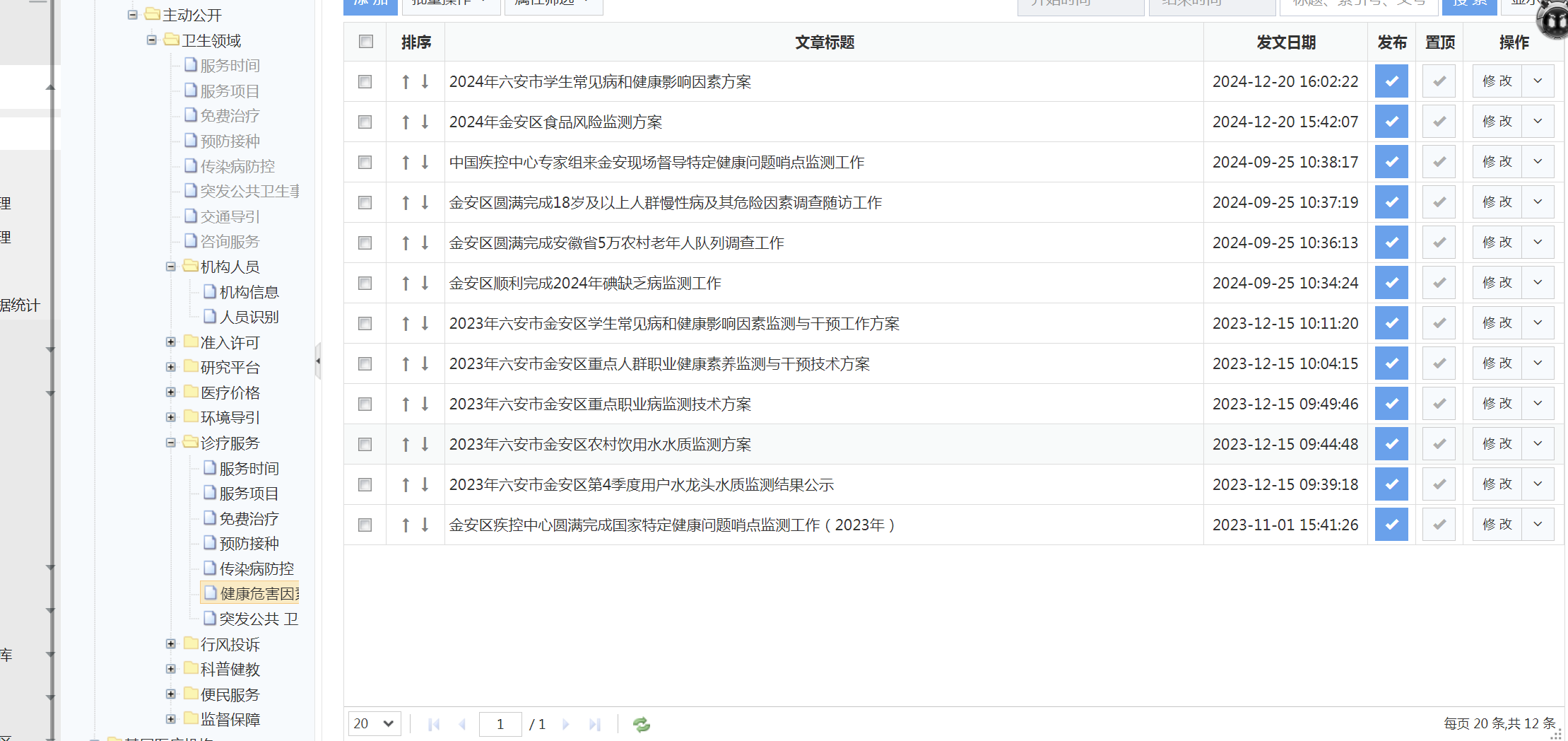Select all articles with header checkbox
The width and height of the screenshot is (1568, 741).
pyautogui.click(x=365, y=42)
